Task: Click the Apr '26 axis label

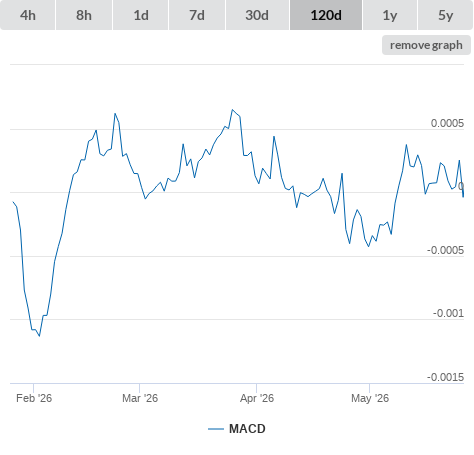Action: 257,398
